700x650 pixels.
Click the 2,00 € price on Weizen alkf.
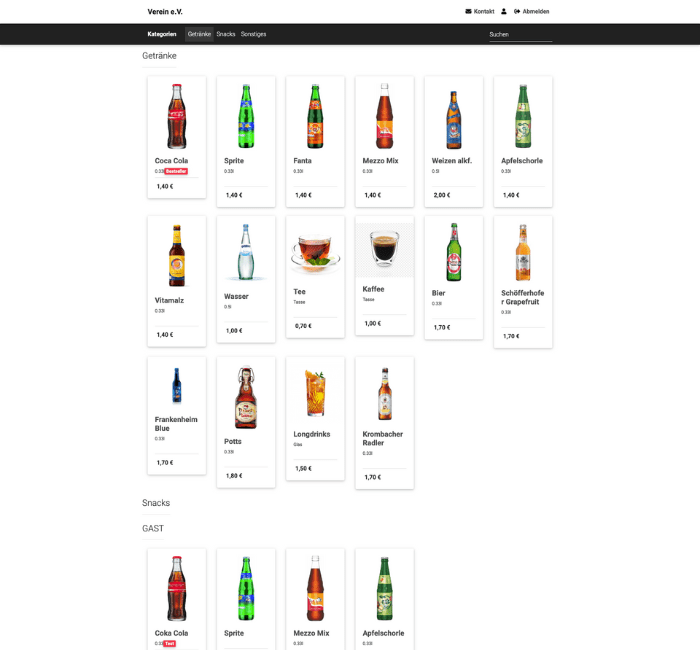(x=442, y=195)
